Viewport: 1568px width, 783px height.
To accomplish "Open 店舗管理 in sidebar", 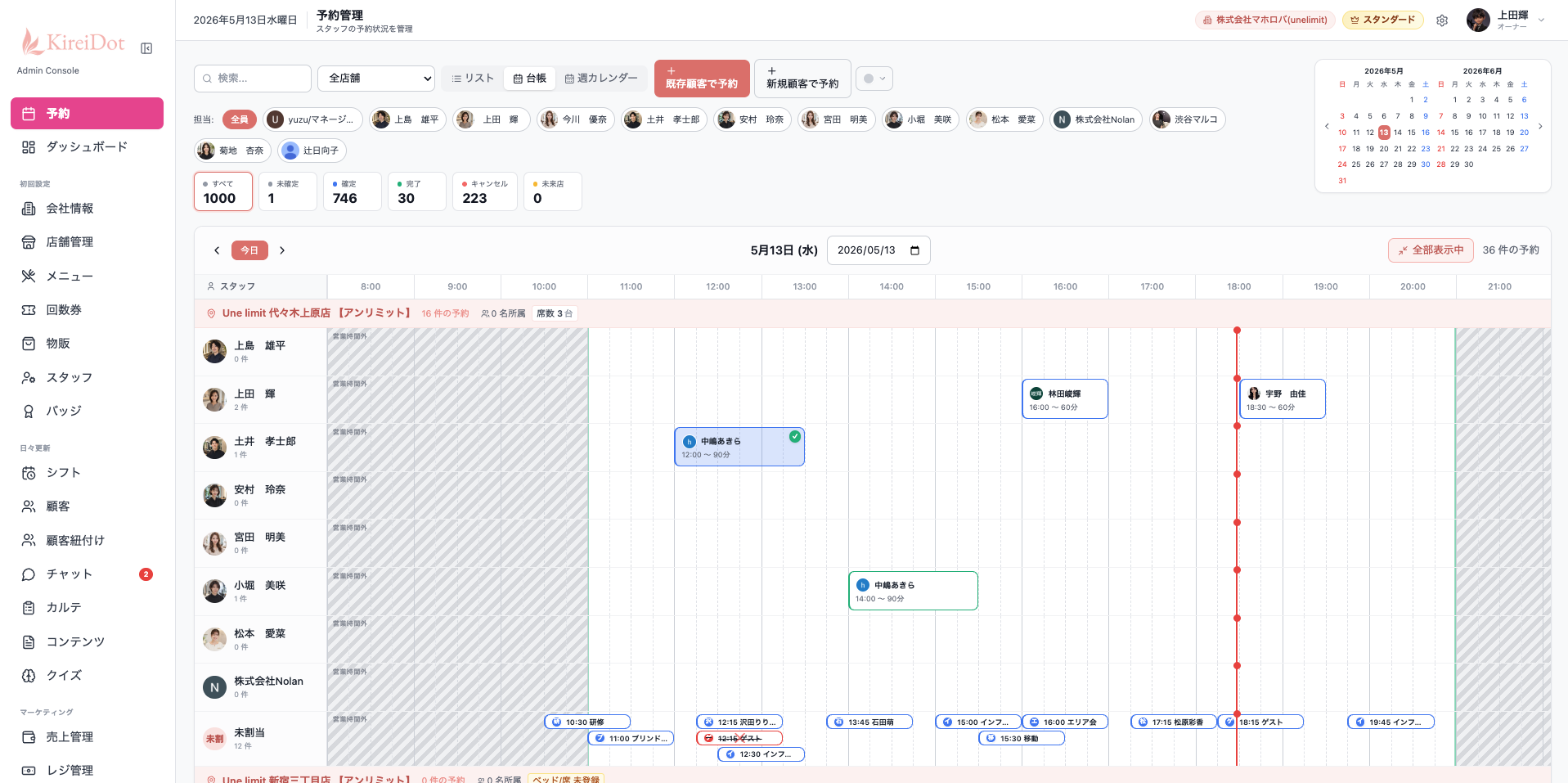I will pyautogui.click(x=87, y=242).
